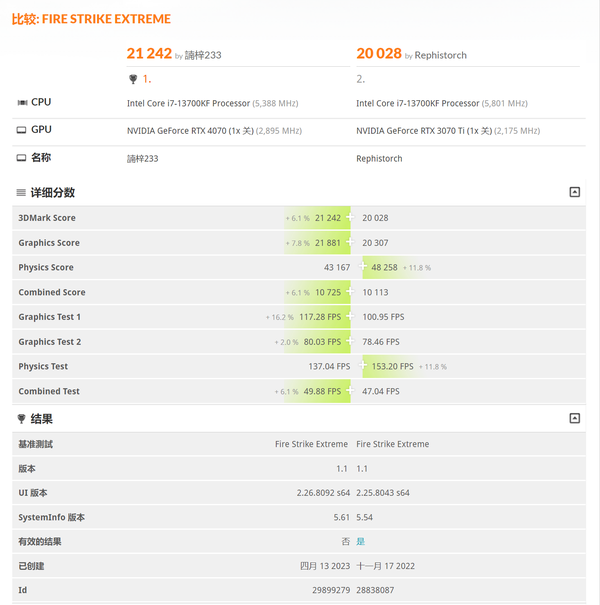600x605 pixels.
Task: Click the 49.88 FPS value
Action: [322, 391]
